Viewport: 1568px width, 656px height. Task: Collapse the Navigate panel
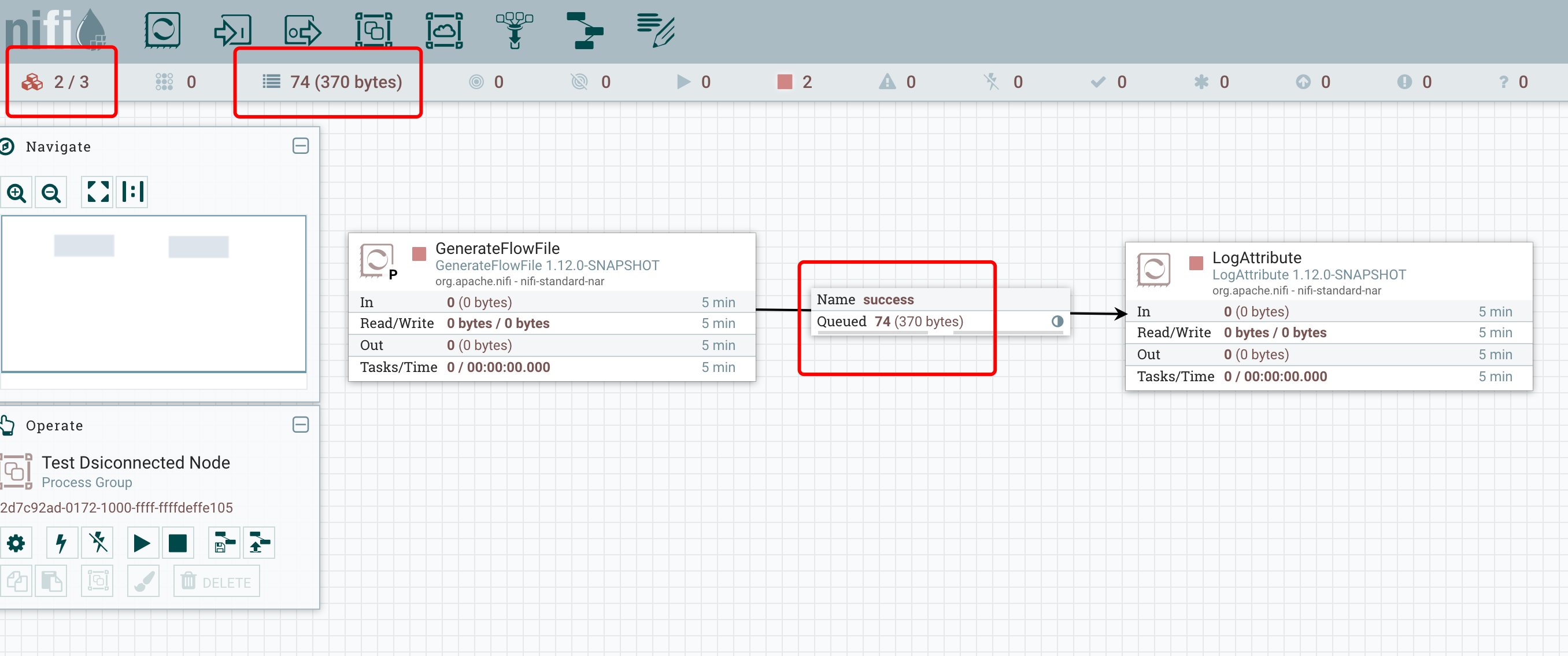pos(301,146)
